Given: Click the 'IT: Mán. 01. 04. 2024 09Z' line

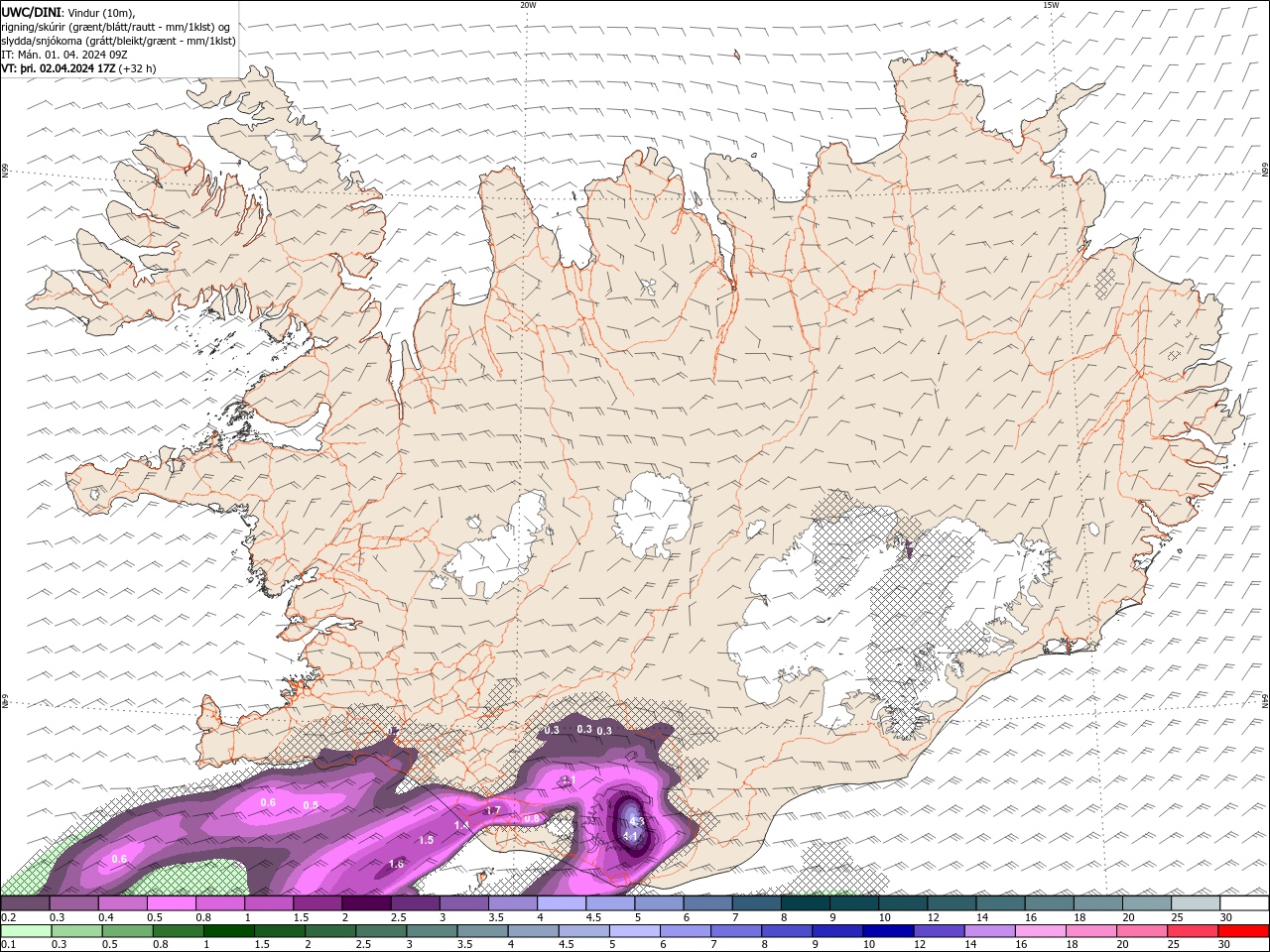Looking at the screenshot, I should coord(64,54).
